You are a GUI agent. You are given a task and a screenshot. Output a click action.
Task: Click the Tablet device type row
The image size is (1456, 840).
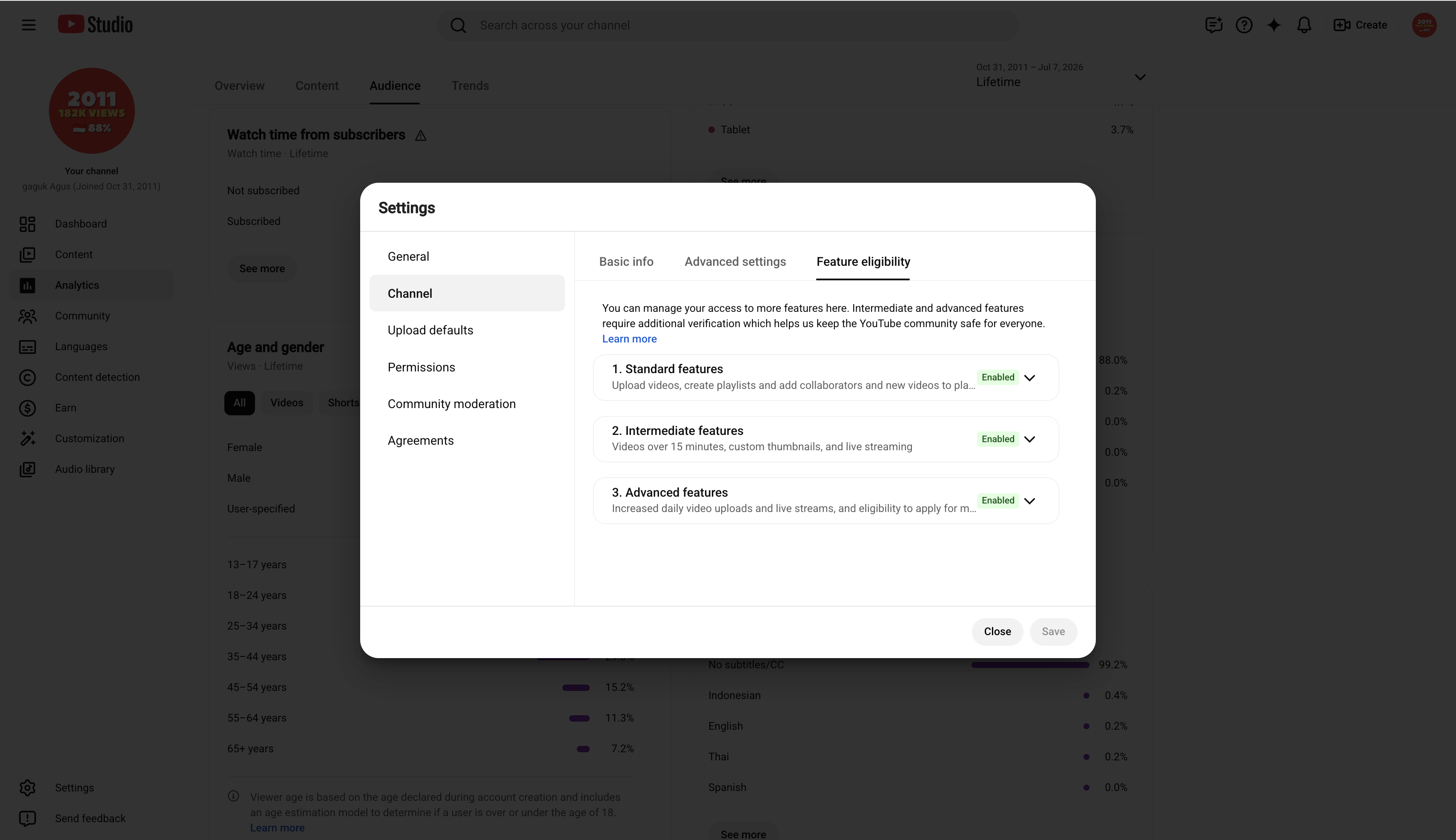tap(921, 130)
